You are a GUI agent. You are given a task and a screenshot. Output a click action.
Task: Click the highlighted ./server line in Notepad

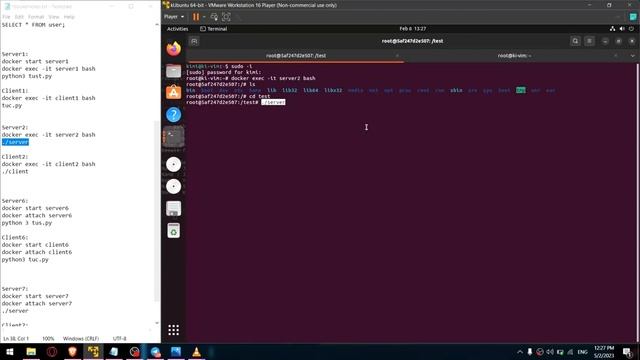[x=15, y=142]
